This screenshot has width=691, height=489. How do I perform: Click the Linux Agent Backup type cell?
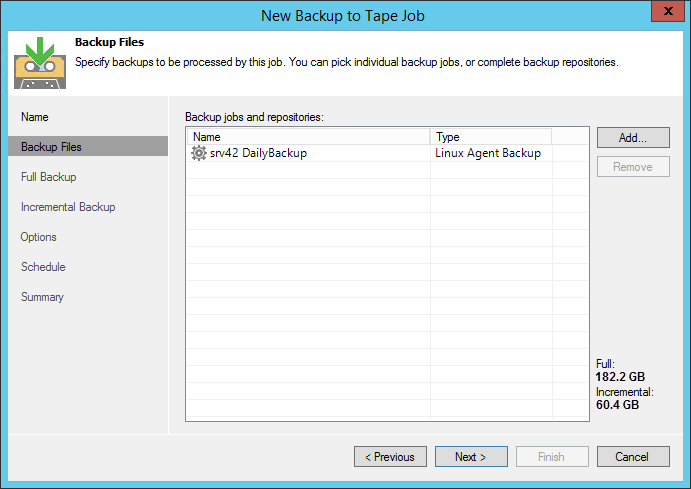tap(488, 154)
